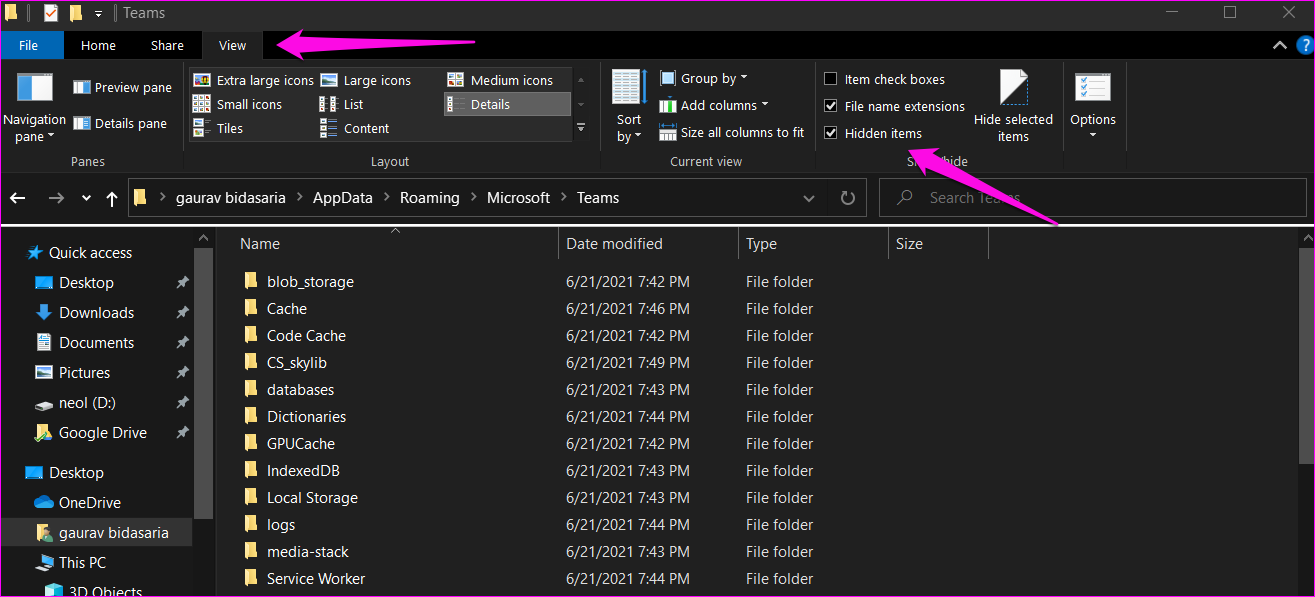Go up one folder level

(x=112, y=198)
